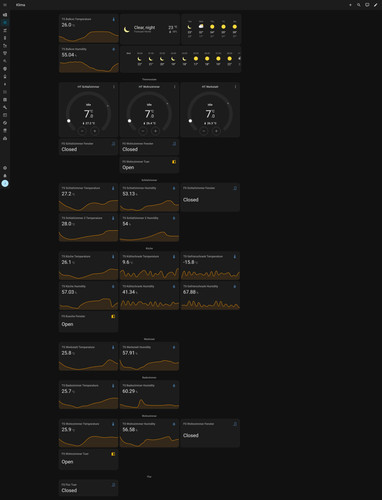This screenshot has width=382, height=500.
Task: Open the Overview dashboard in sidebar
Action: (5, 15)
